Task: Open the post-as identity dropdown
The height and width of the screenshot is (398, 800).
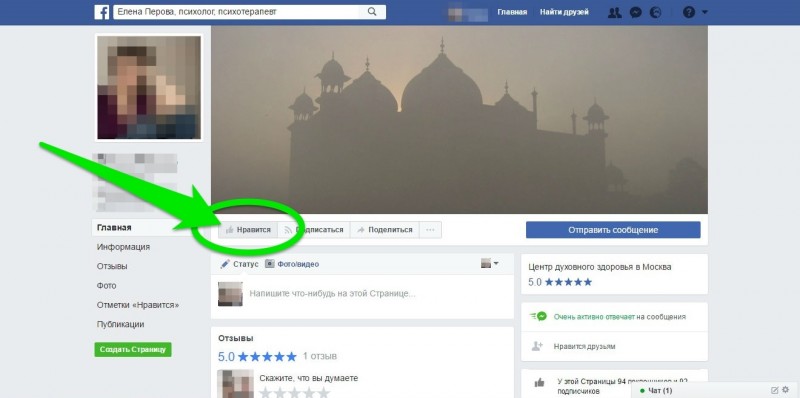Action: 490,264
